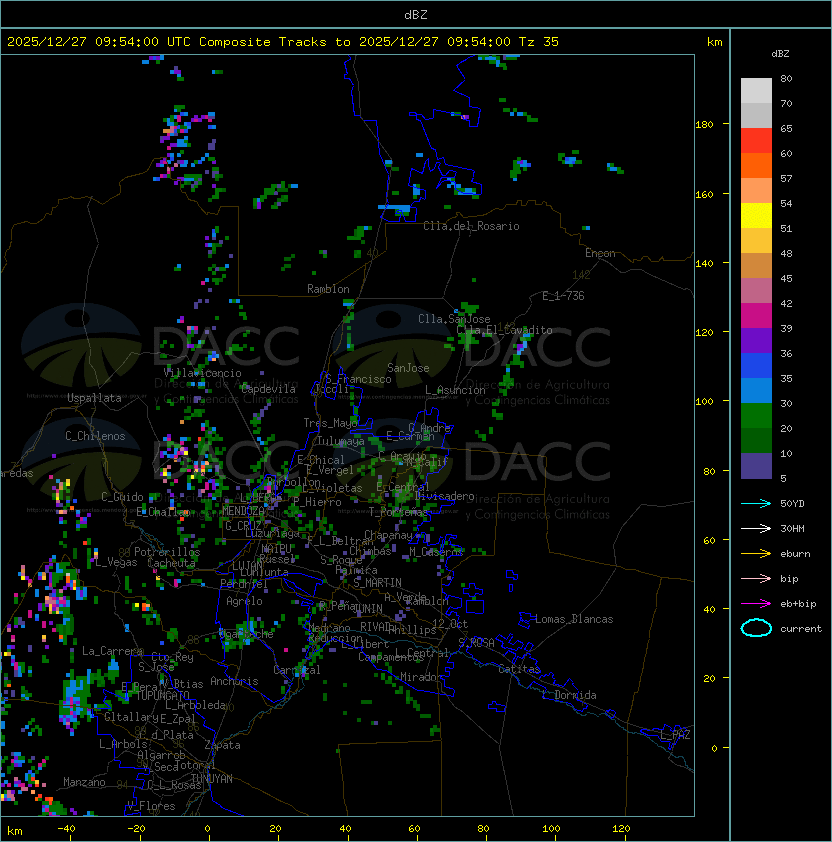This screenshot has height=842, width=832.
Task: Click the L_Dormida label
Action: tap(569, 695)
